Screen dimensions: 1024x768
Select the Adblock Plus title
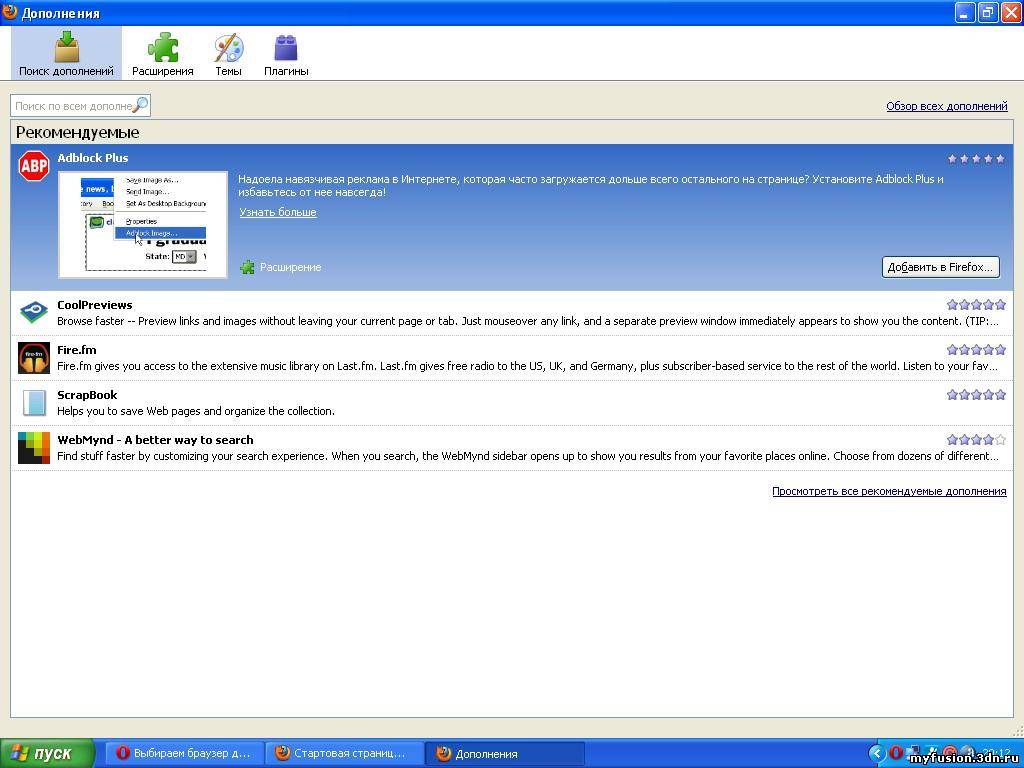93,158
